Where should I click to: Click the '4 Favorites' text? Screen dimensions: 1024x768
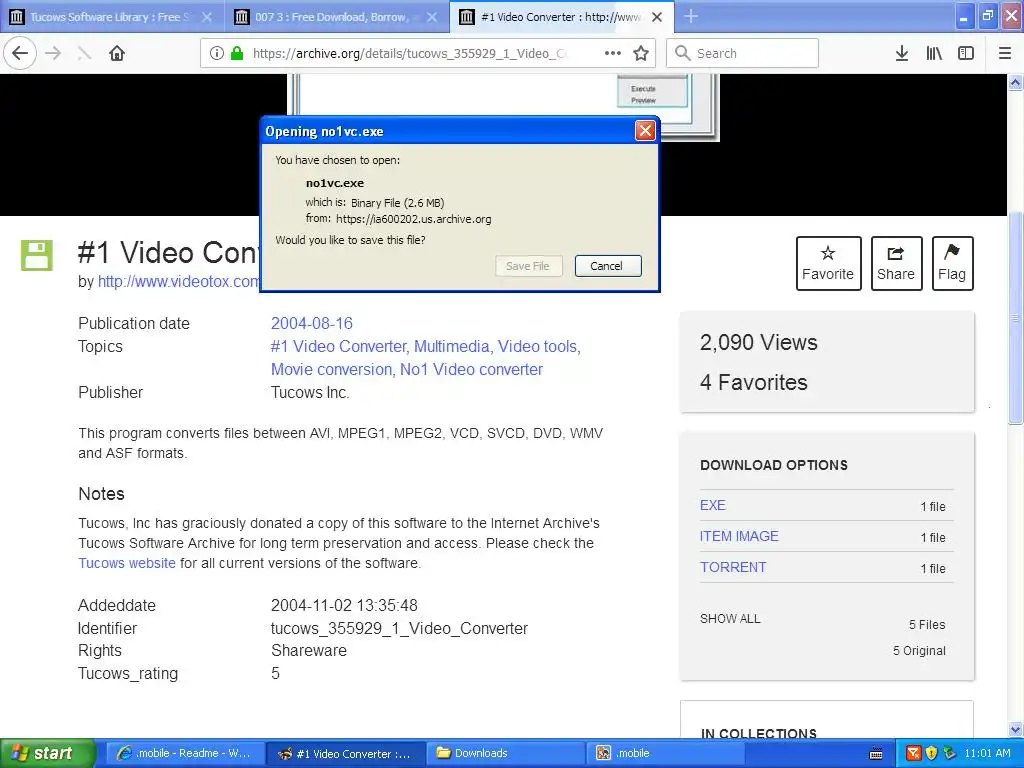[x=754, y=382]
